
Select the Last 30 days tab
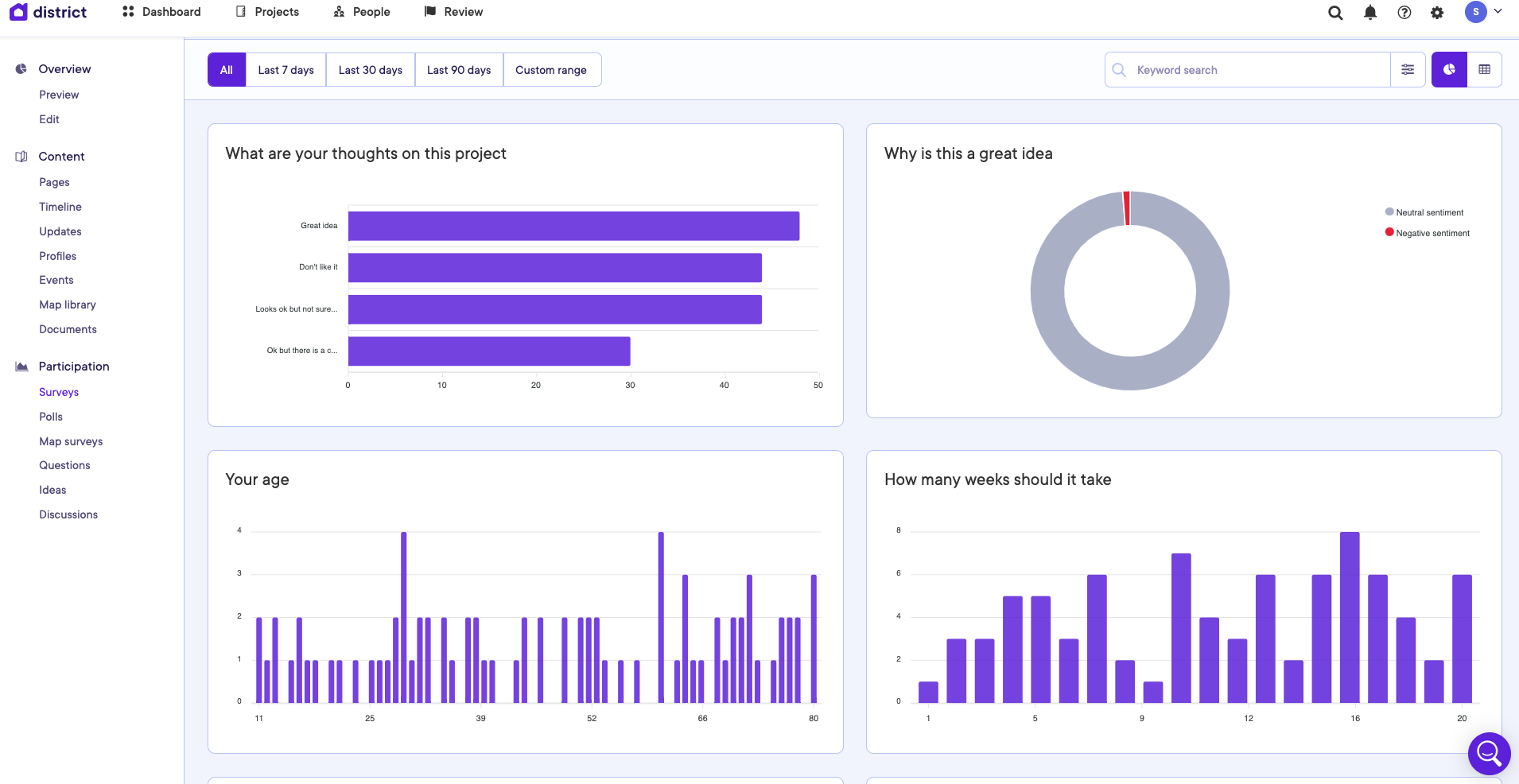(371, 70)
